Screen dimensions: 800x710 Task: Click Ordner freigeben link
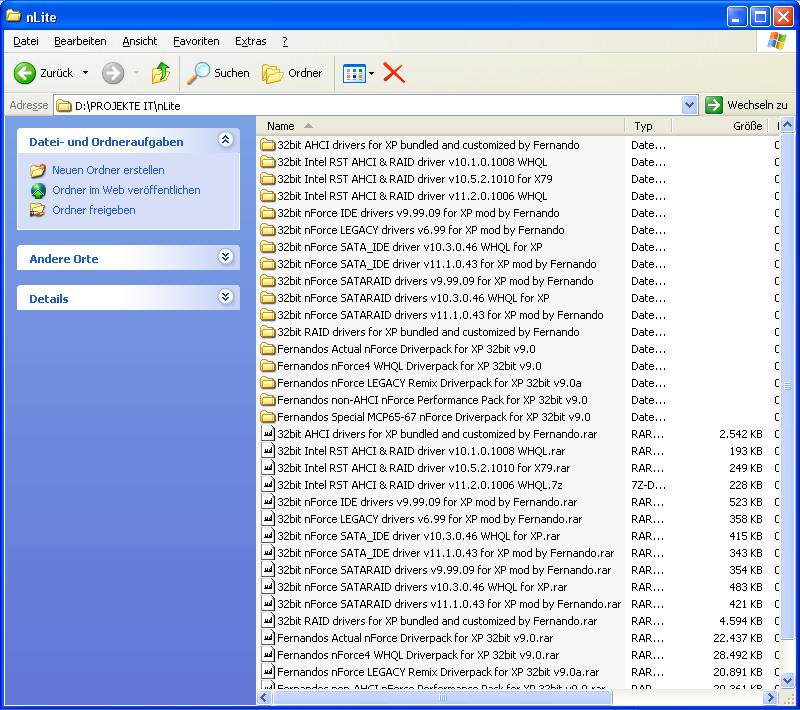94,210
